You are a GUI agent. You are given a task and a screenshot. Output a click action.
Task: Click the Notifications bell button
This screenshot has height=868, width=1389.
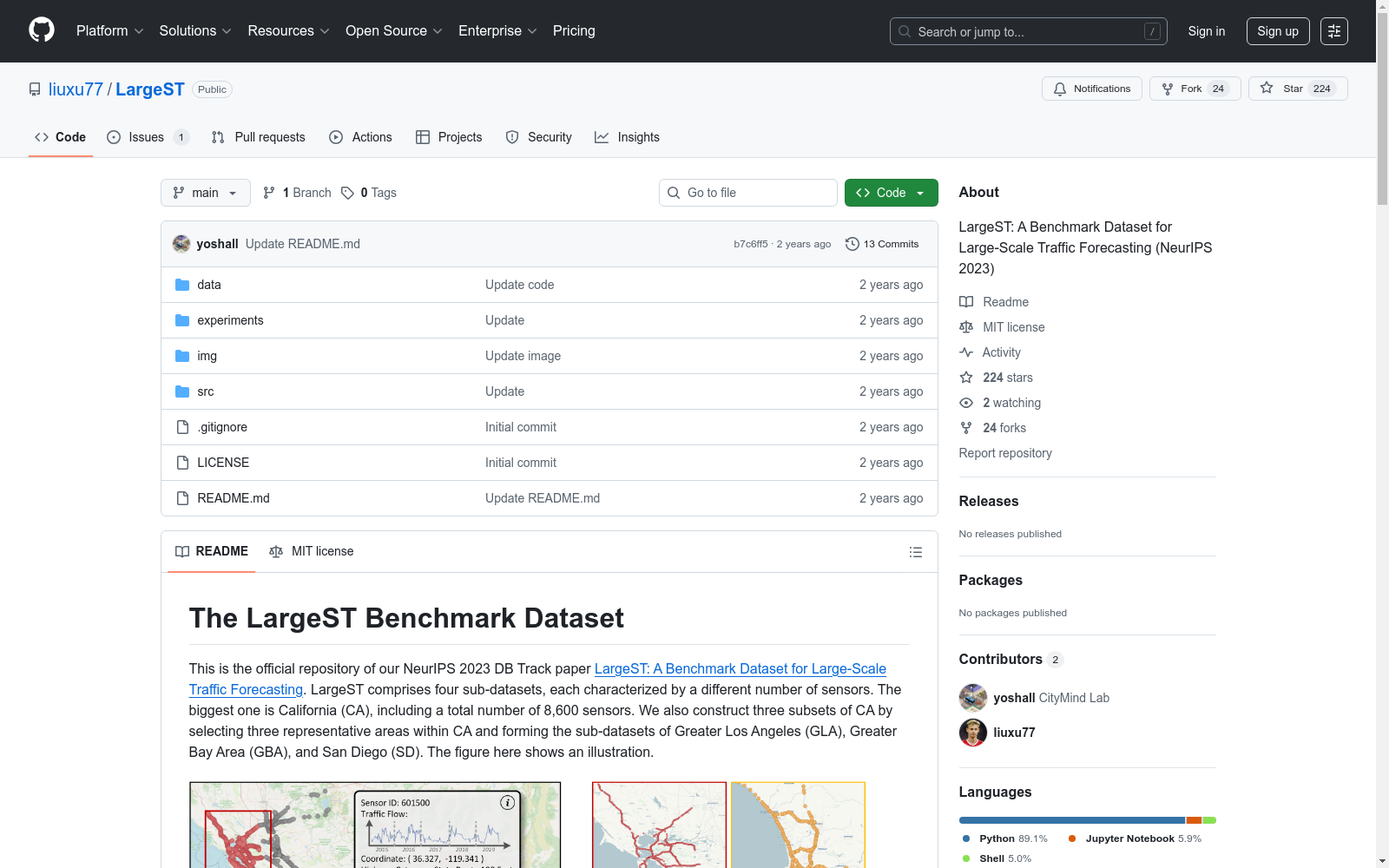1092,89
